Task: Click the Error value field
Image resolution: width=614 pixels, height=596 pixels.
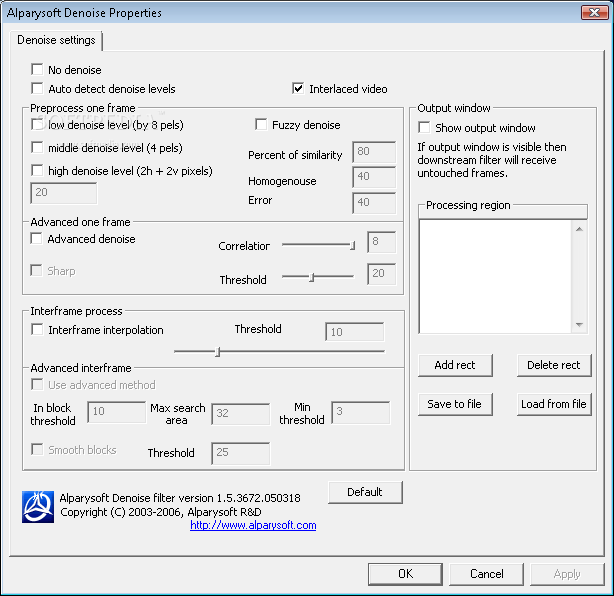Action: pos(374,203)
